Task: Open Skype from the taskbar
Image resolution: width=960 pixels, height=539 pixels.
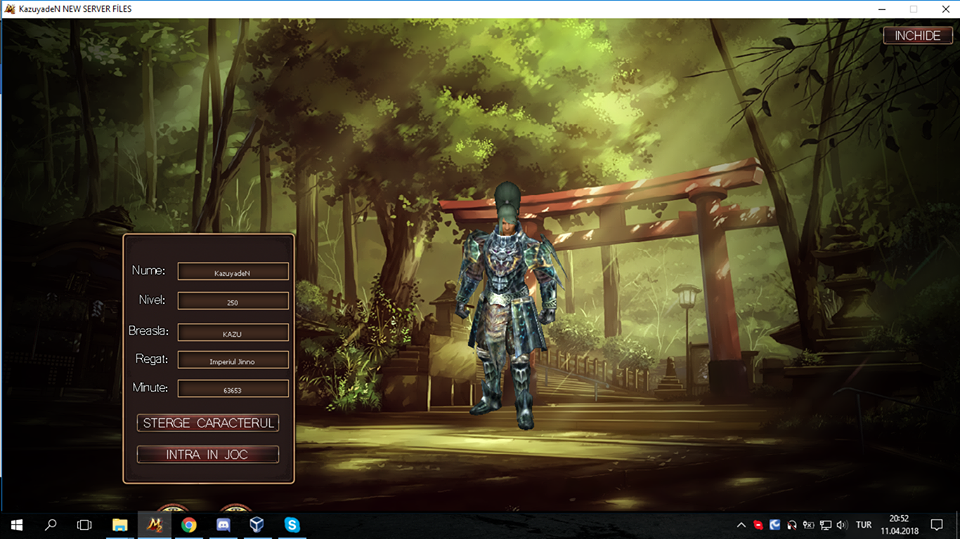Action: pos(292,525)
